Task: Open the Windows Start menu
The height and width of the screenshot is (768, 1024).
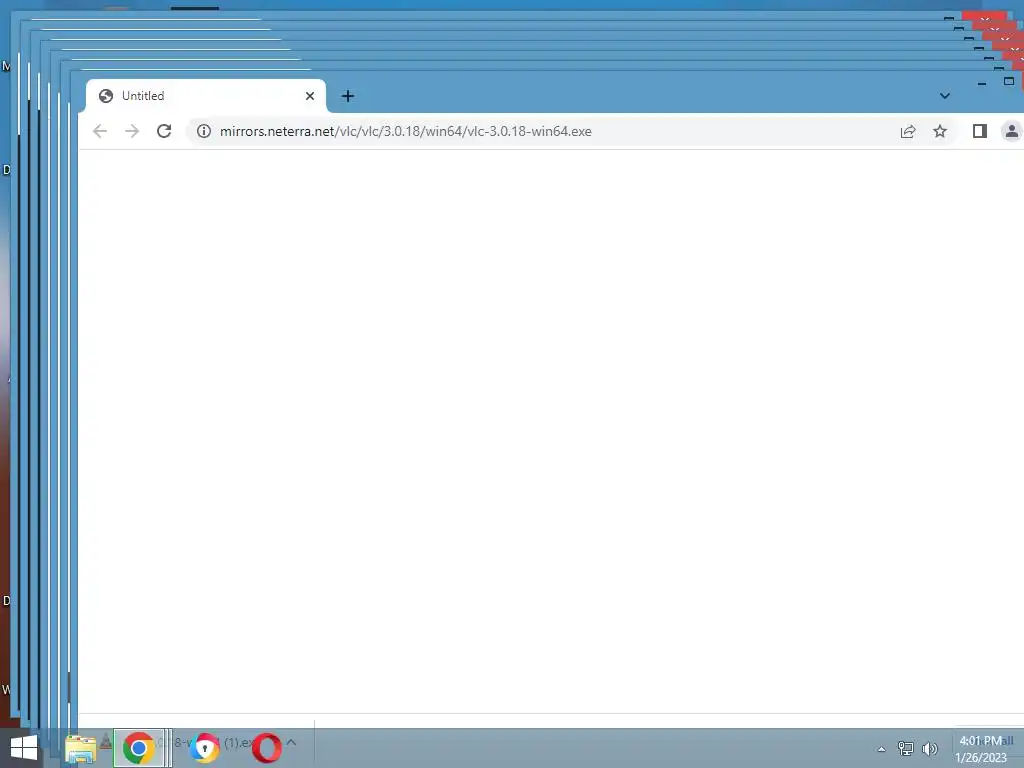Action: point(24,748)
